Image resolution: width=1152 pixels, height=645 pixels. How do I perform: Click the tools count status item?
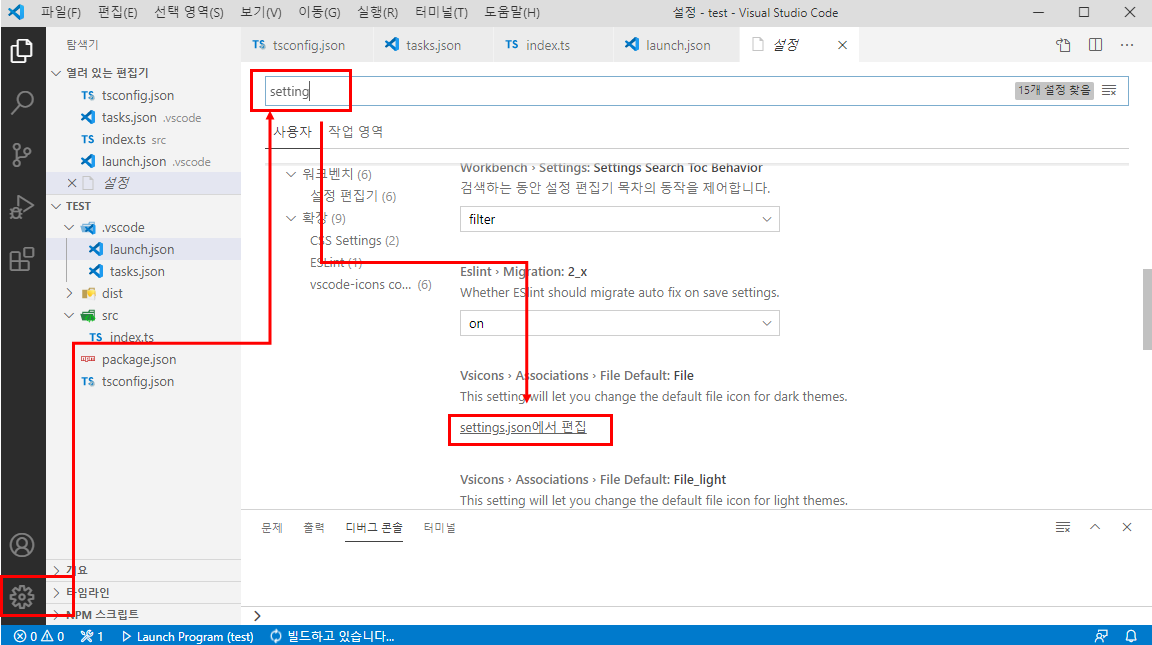(92, 636)
